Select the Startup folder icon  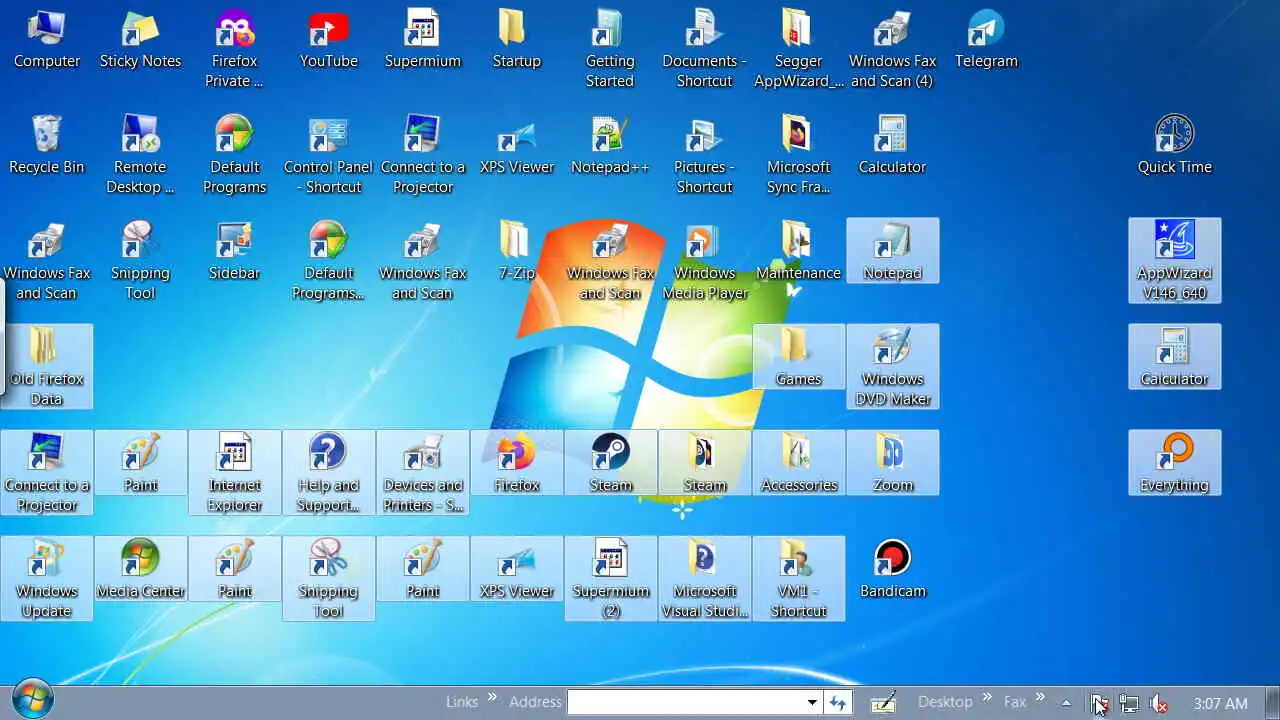click(x=517, y=40)
